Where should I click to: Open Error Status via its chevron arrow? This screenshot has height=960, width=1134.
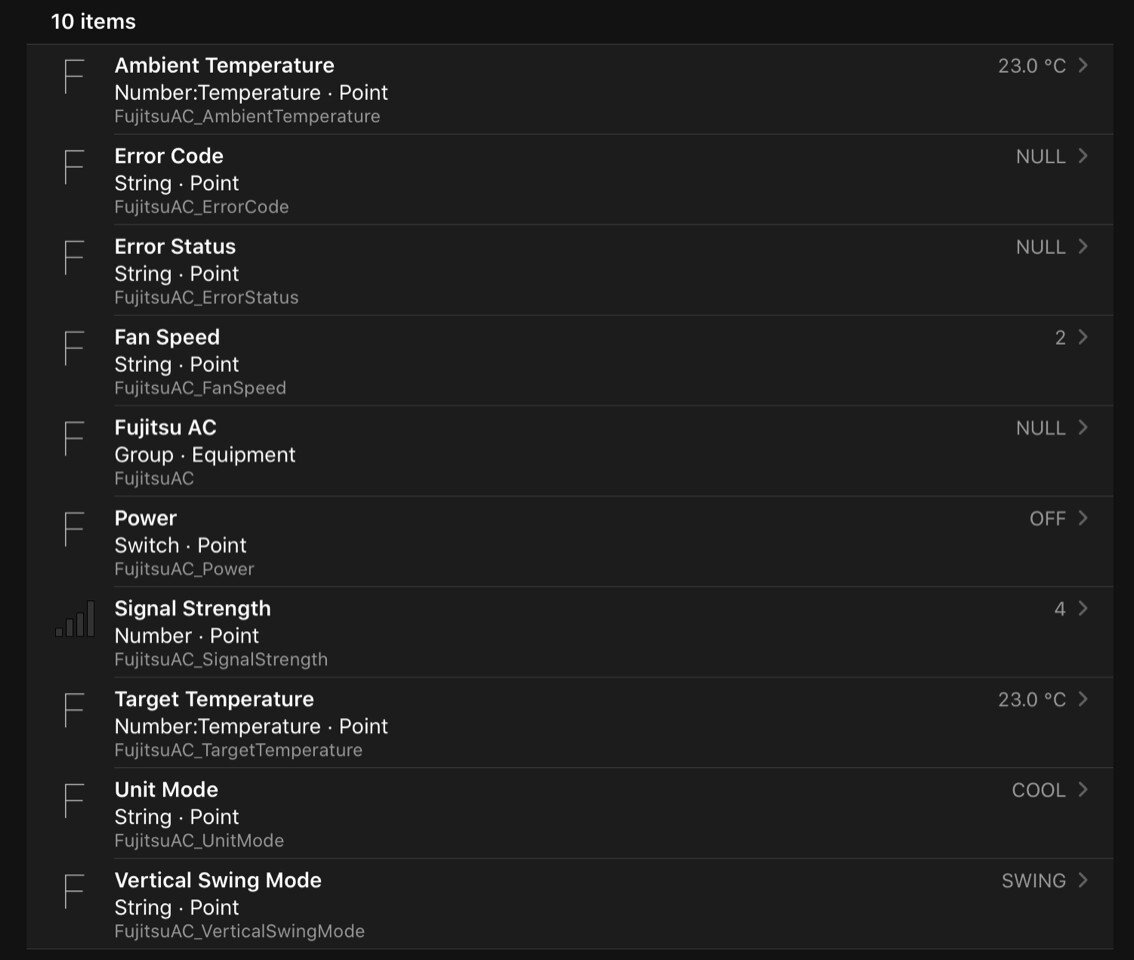1083,246
